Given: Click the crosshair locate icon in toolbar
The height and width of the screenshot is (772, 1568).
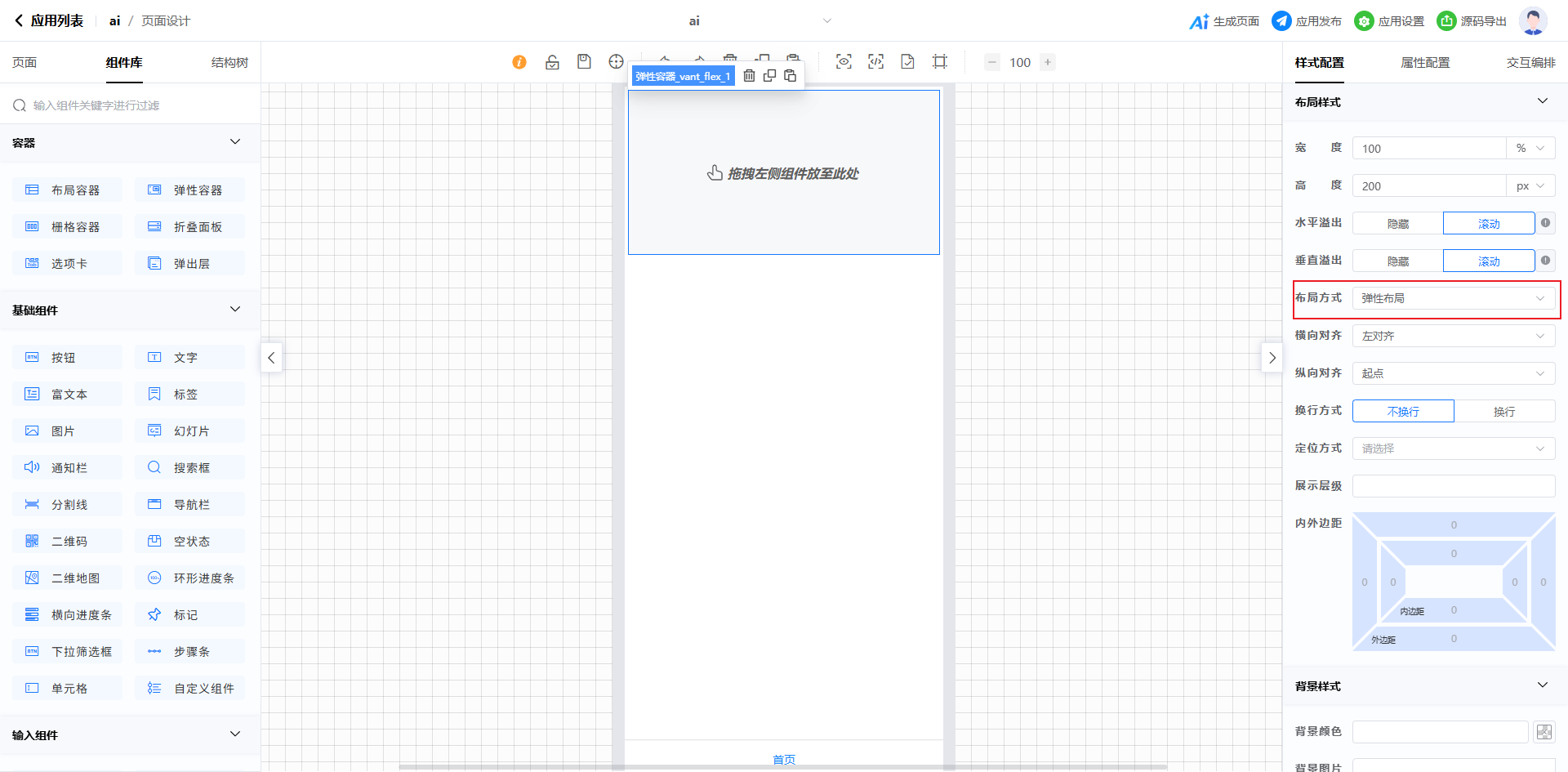Looking at the screenshot, I should pos(616,62).
